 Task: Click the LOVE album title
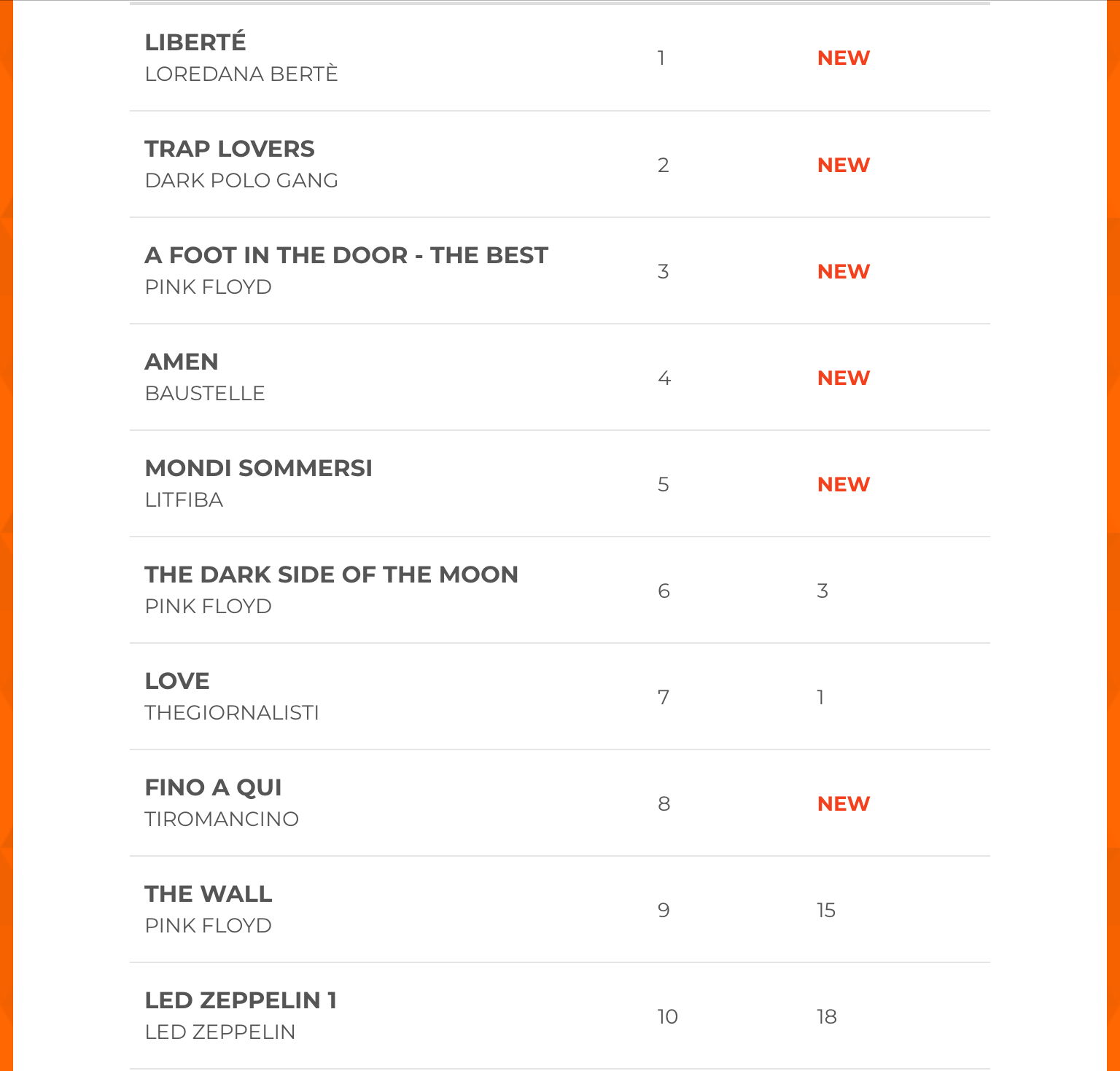pos(177,681)
